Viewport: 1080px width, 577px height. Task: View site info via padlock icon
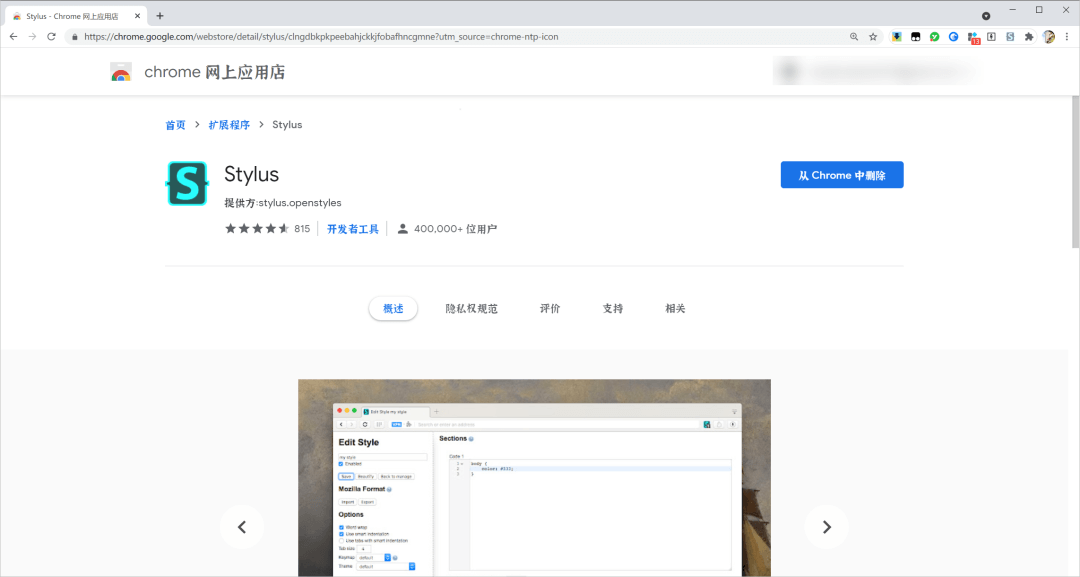pos(74,36)
